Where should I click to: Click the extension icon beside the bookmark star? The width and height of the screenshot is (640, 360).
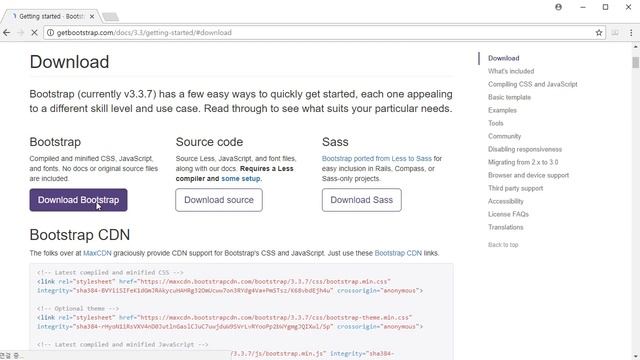(615, 33)
